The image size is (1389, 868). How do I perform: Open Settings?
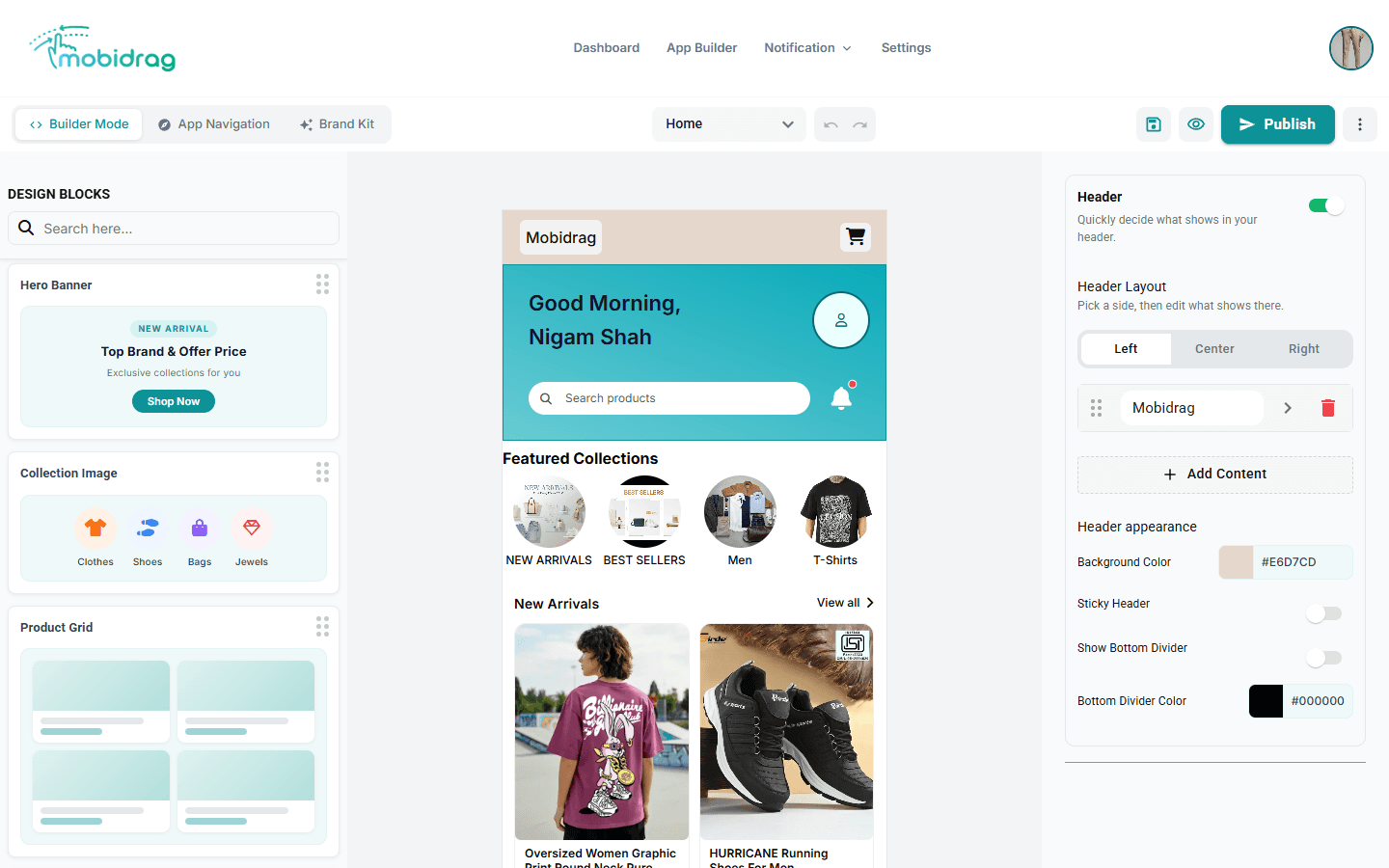[906, 48]
